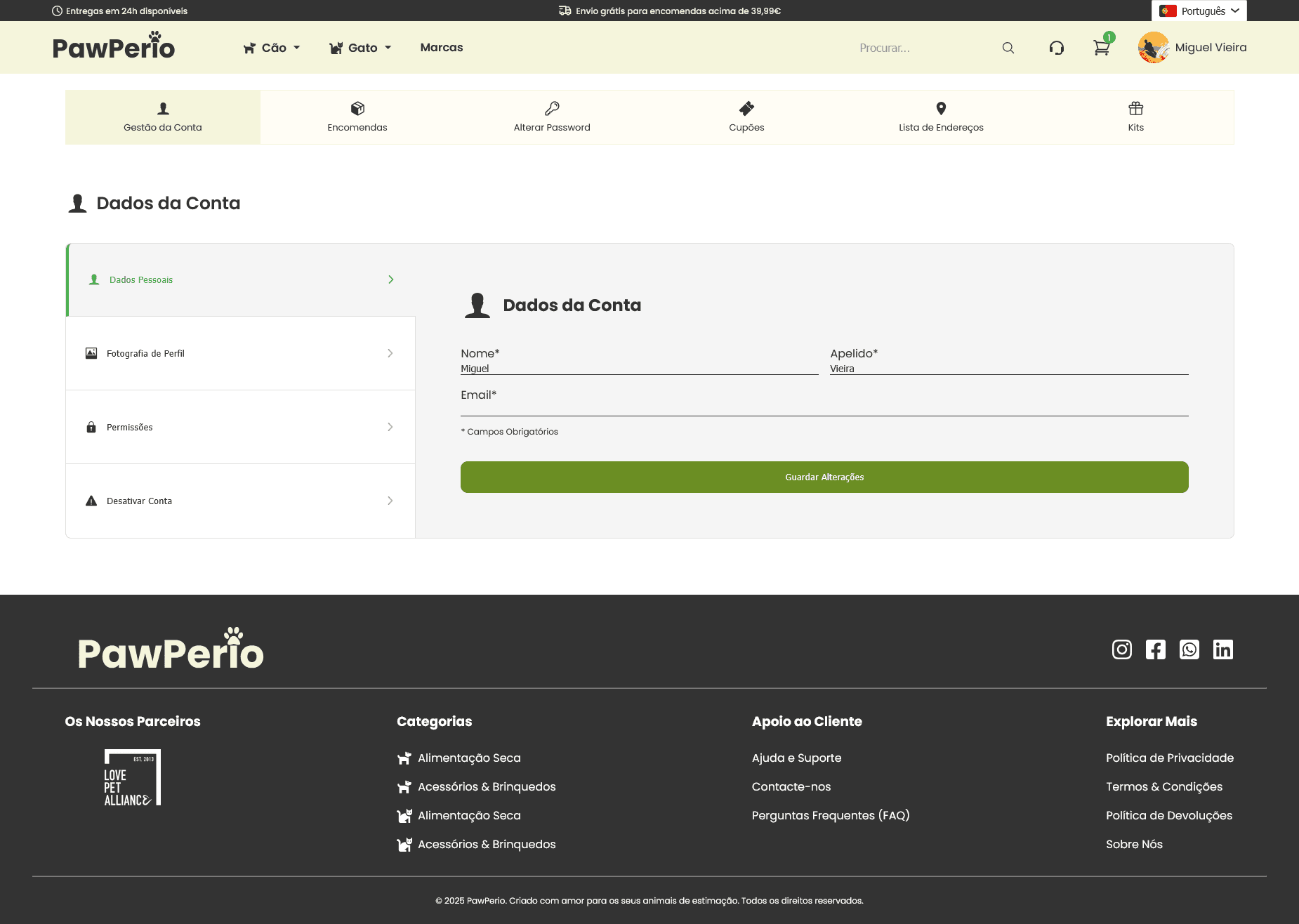This screenshot has width=1299, height=924.
Task: Open the shopping cart with 1 item
Action: tap(1101, 47)
